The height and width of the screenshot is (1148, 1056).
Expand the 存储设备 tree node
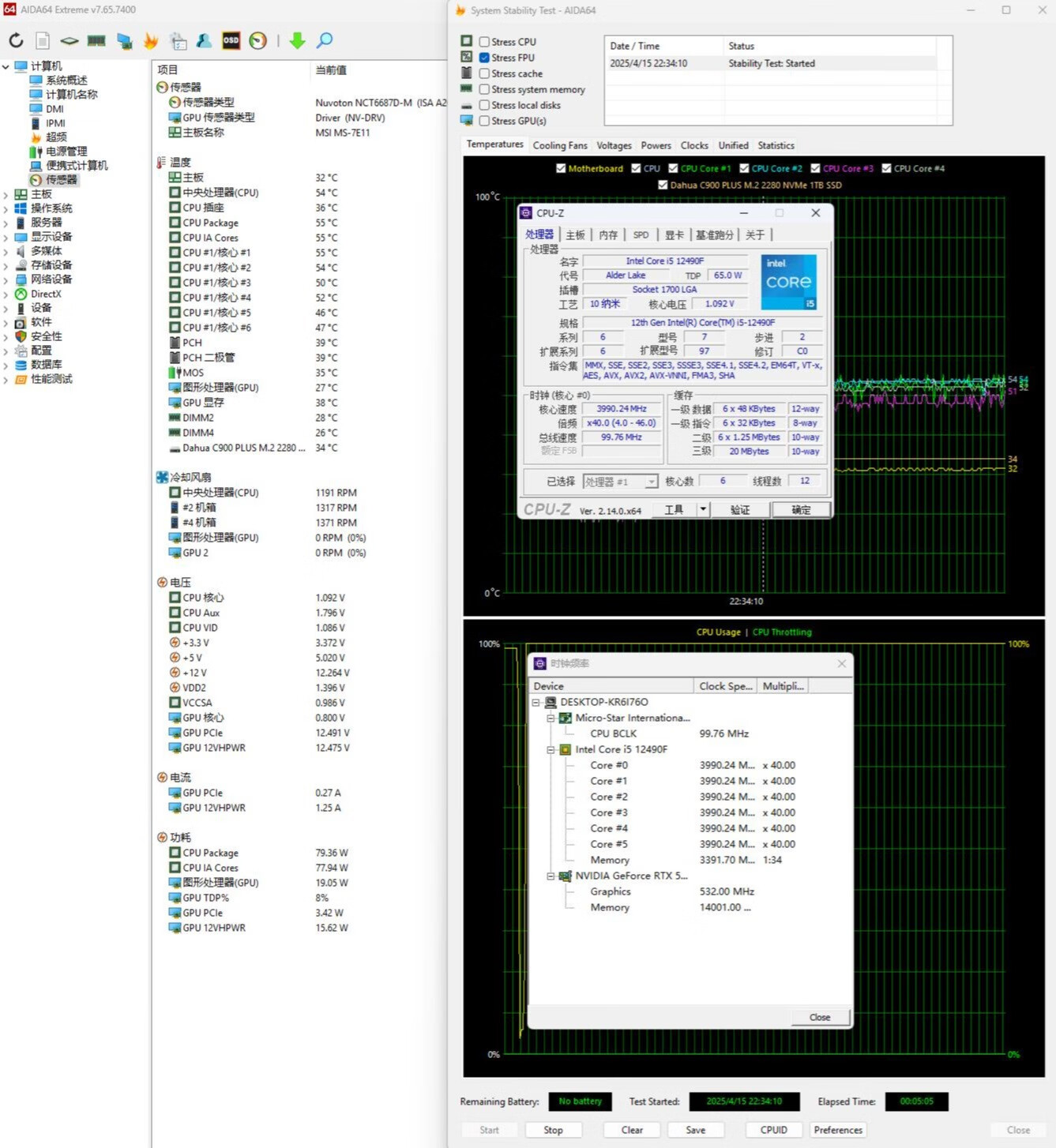point(6,265)
